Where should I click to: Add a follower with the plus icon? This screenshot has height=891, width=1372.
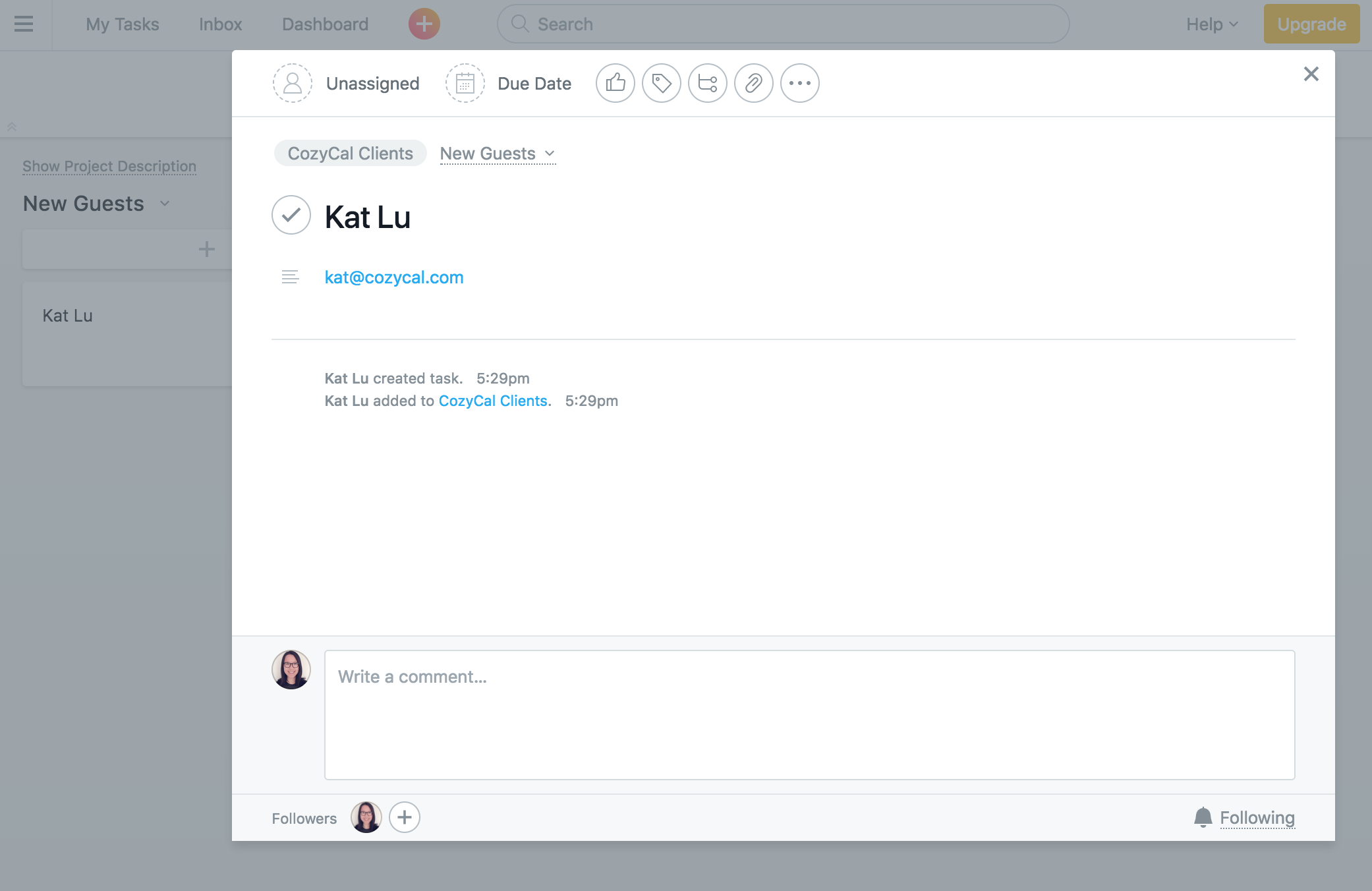coord(405,817)
